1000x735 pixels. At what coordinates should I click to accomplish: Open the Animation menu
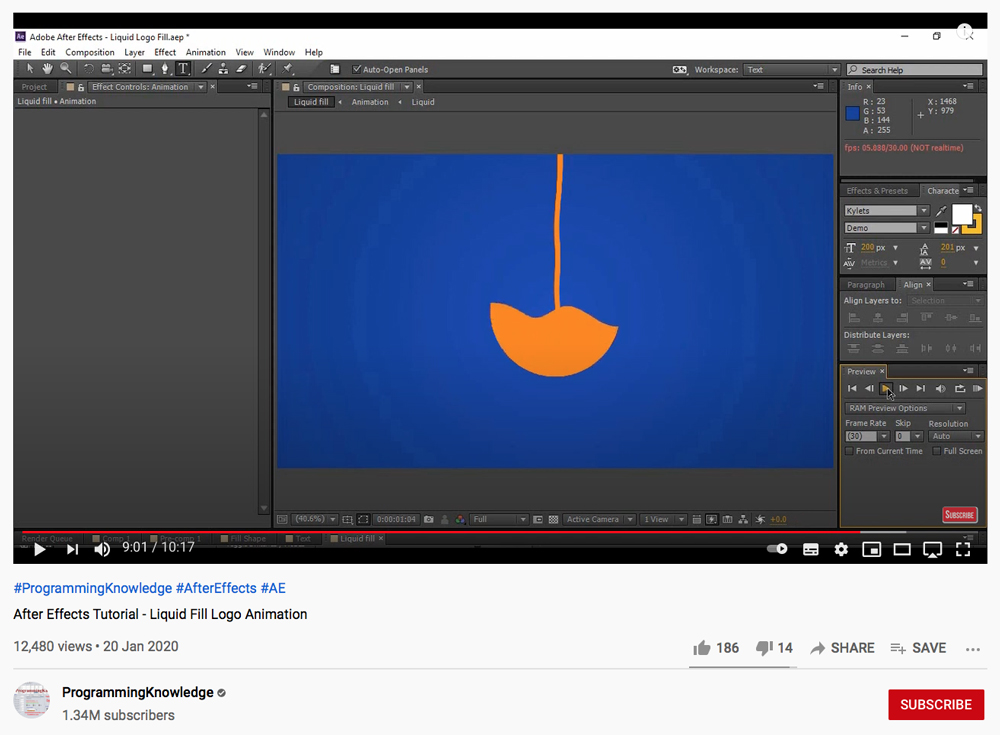coord(205,52)
